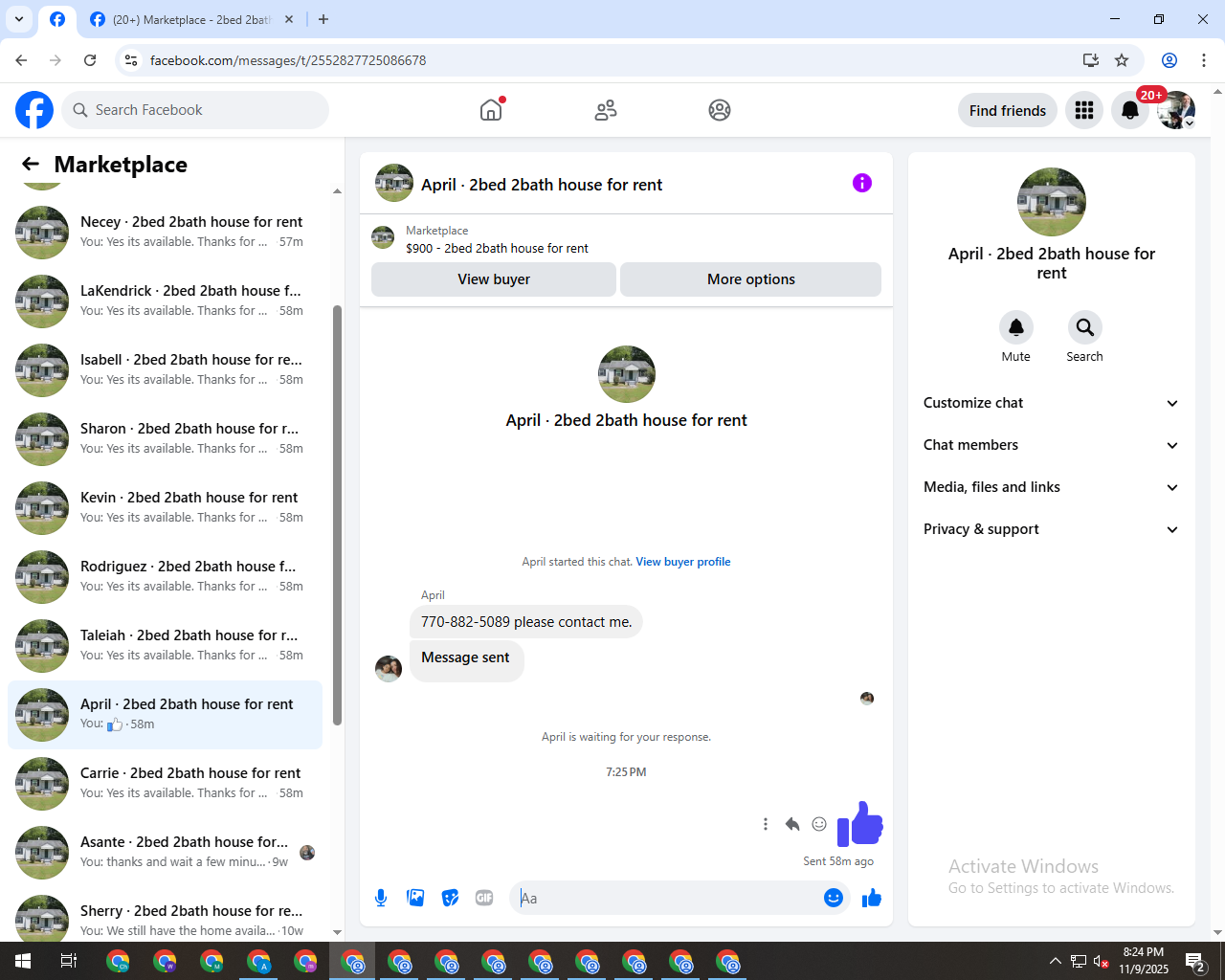The image size is (1225, 980).
Task: Open Chrome tab search dropdown
Action: [x=19, y=19]
